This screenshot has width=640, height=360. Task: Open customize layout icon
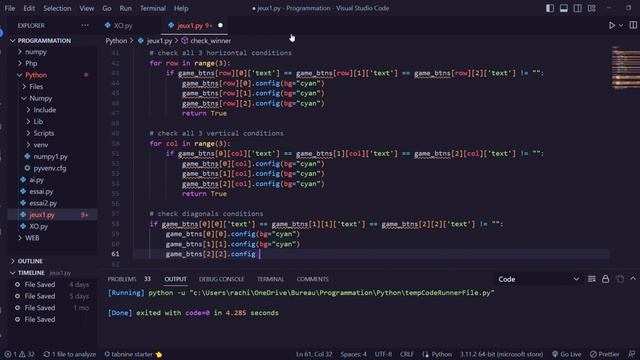(x=591, y=8)
